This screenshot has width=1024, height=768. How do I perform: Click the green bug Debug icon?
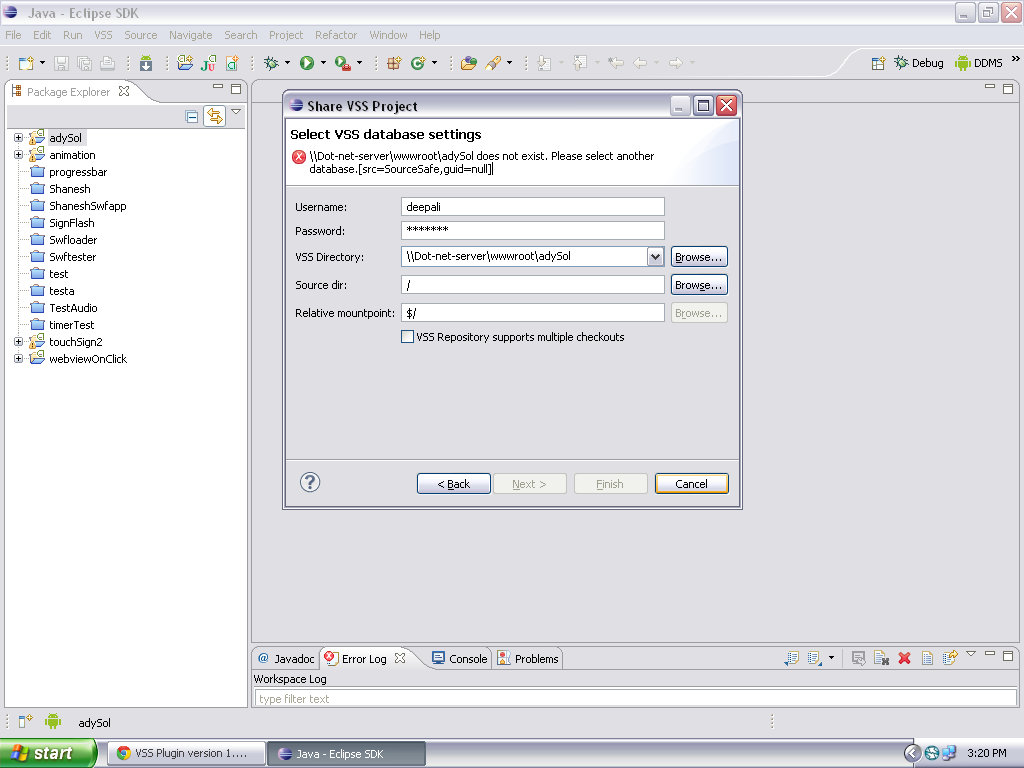pos(271,63)
